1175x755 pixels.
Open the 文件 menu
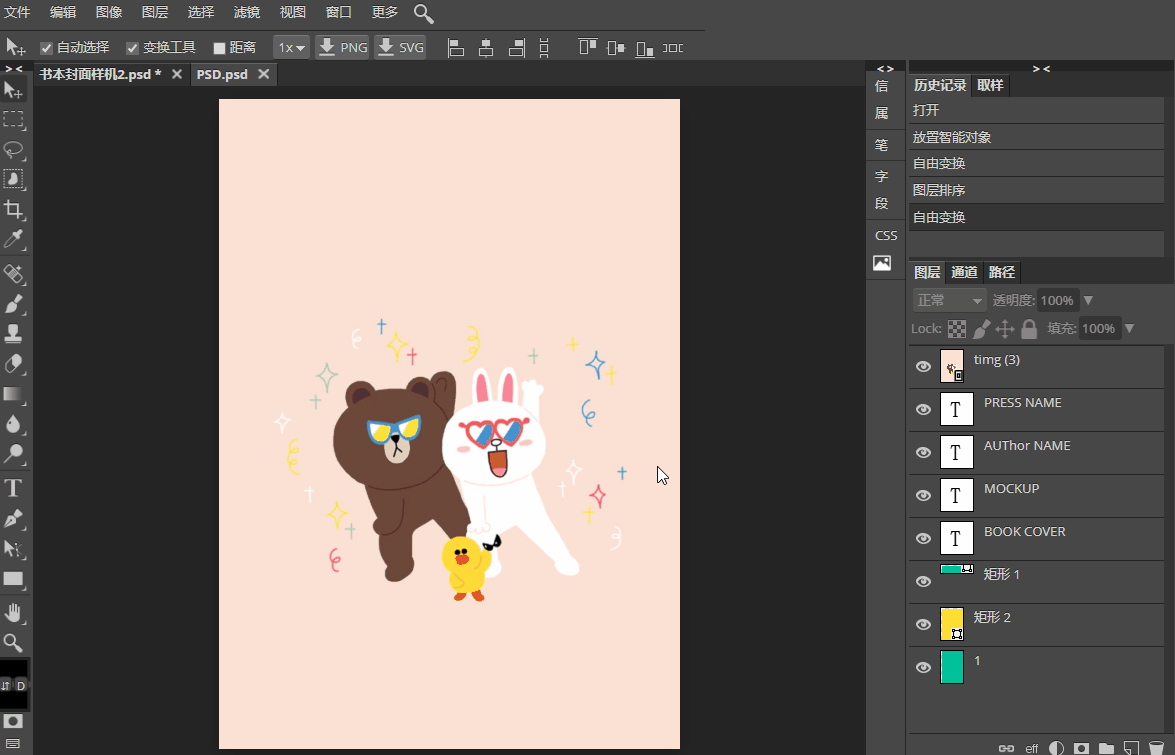coord(17,13)
